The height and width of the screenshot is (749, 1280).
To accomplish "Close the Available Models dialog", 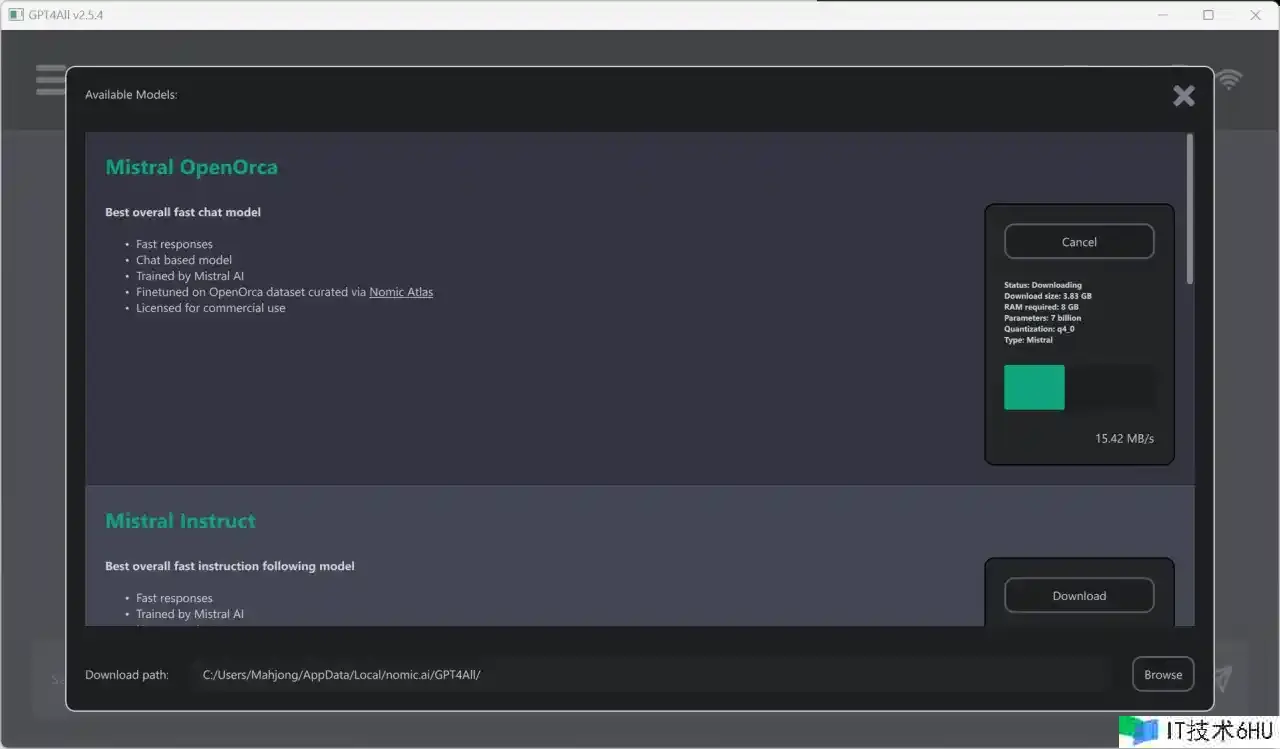I will pyautogui.click(x=1183, y=96).
